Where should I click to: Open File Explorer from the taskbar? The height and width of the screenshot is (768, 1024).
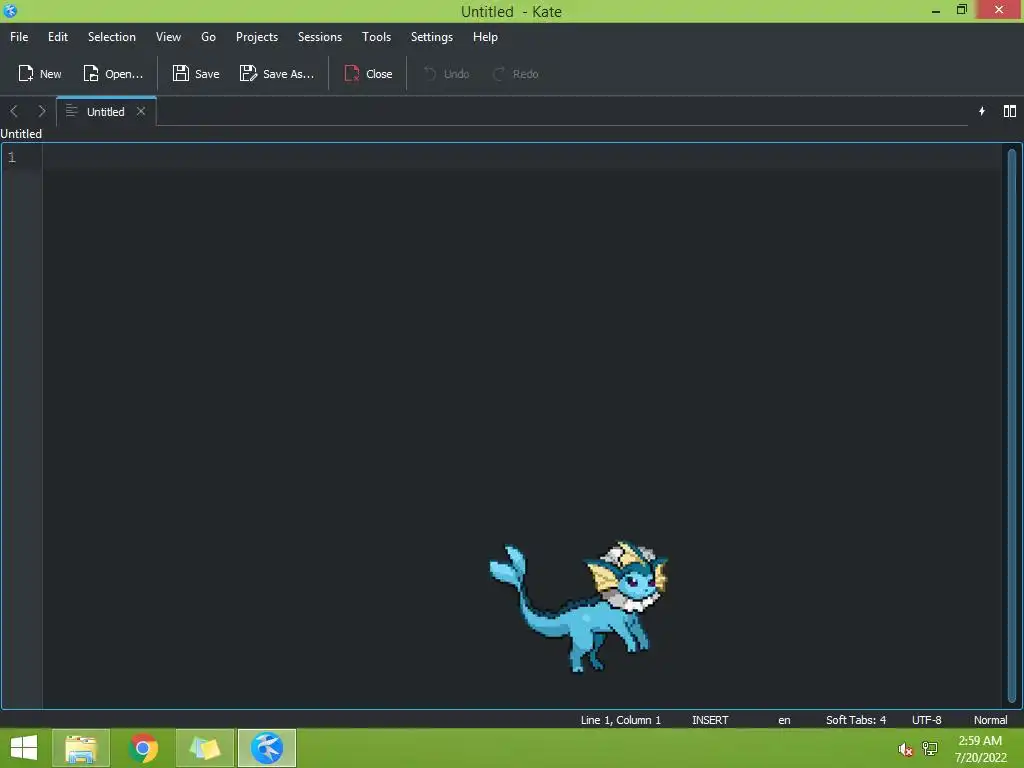coord(81,748)
